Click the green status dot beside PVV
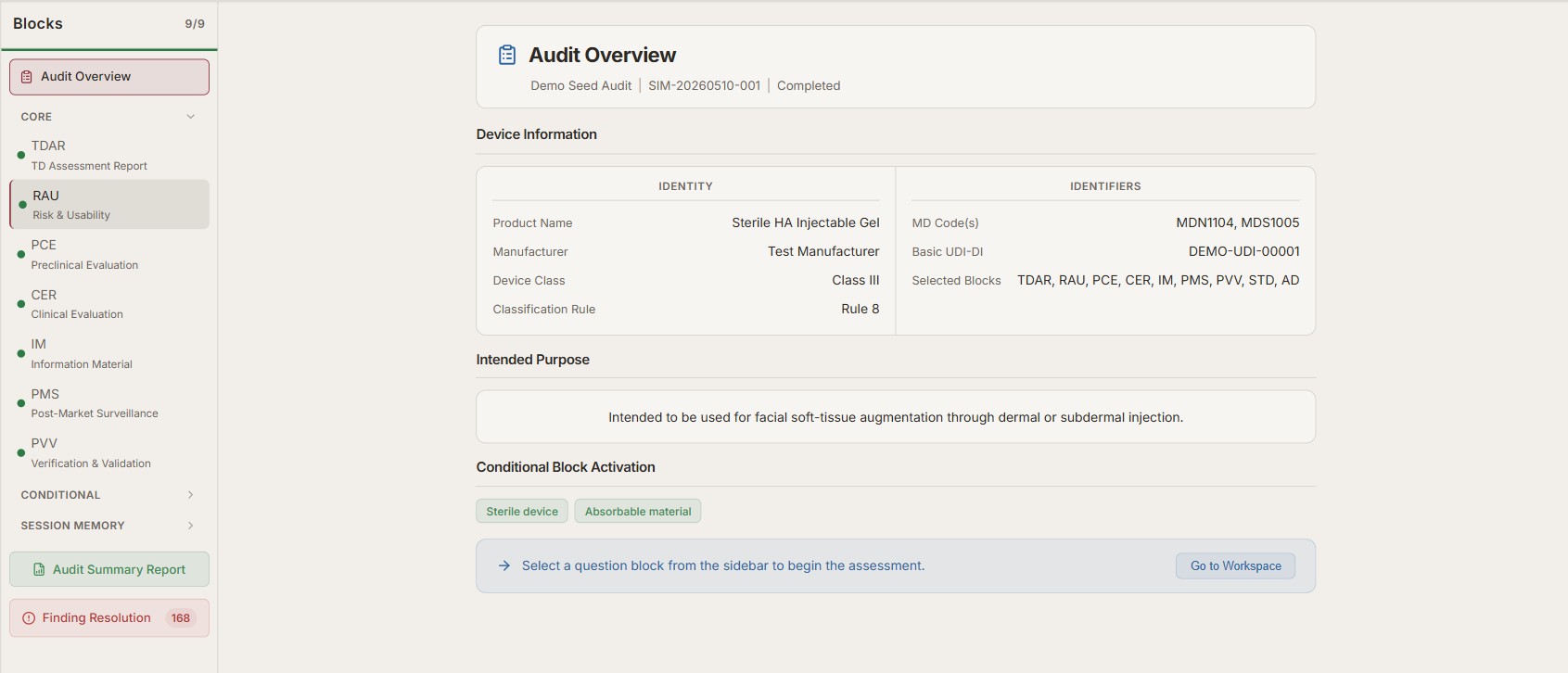The image size is (1568, 673). tap(21, 452)
